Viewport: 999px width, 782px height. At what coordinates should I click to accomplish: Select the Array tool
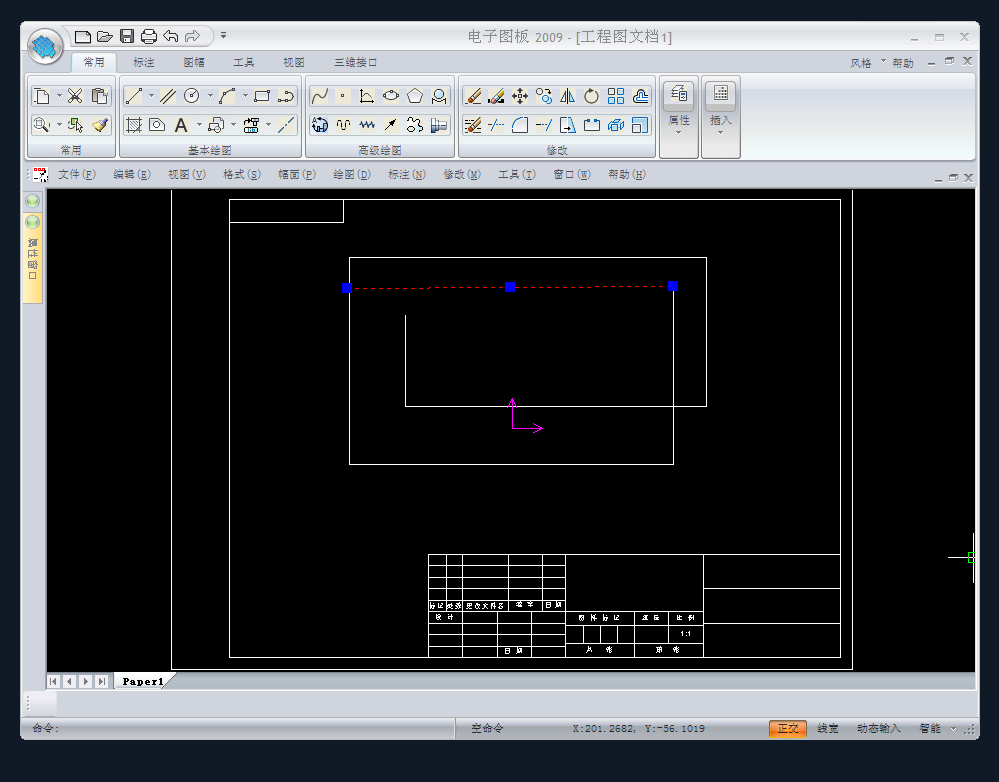(x=615, y=96)
